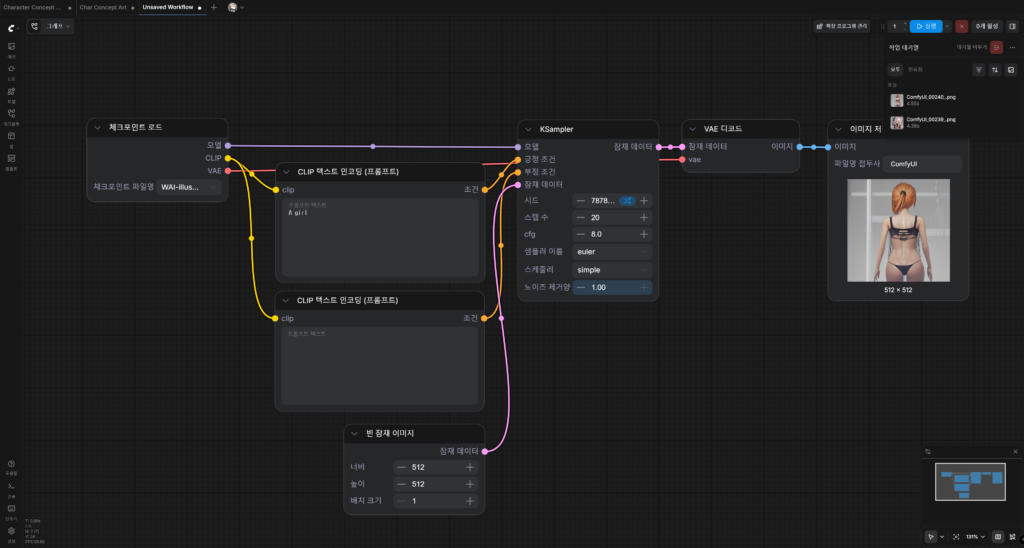Open the euler sampler name dropdown

[x=612, y=251]
